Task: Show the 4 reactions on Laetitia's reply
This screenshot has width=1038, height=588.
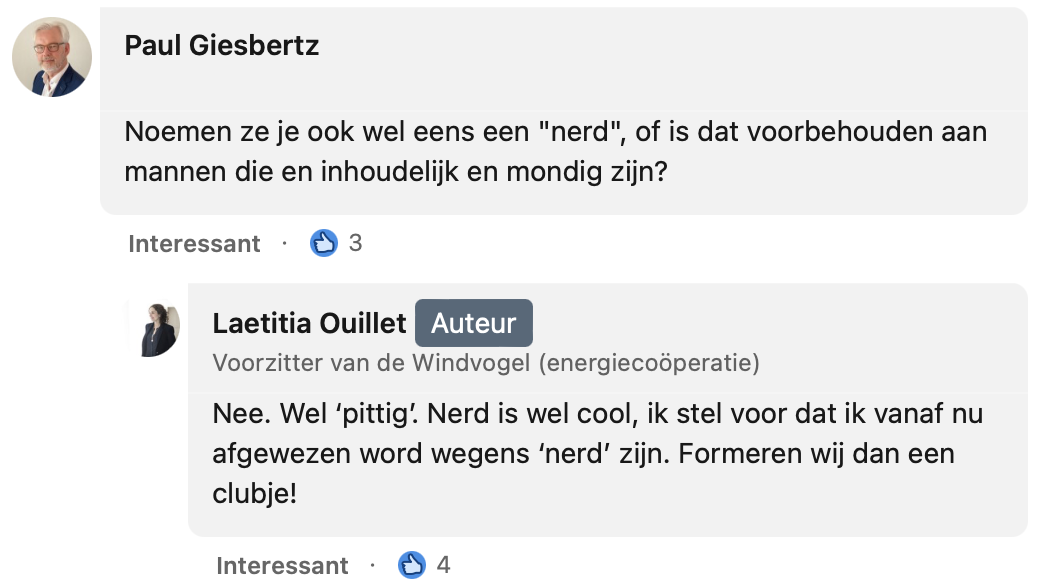Action: point(443,565)
